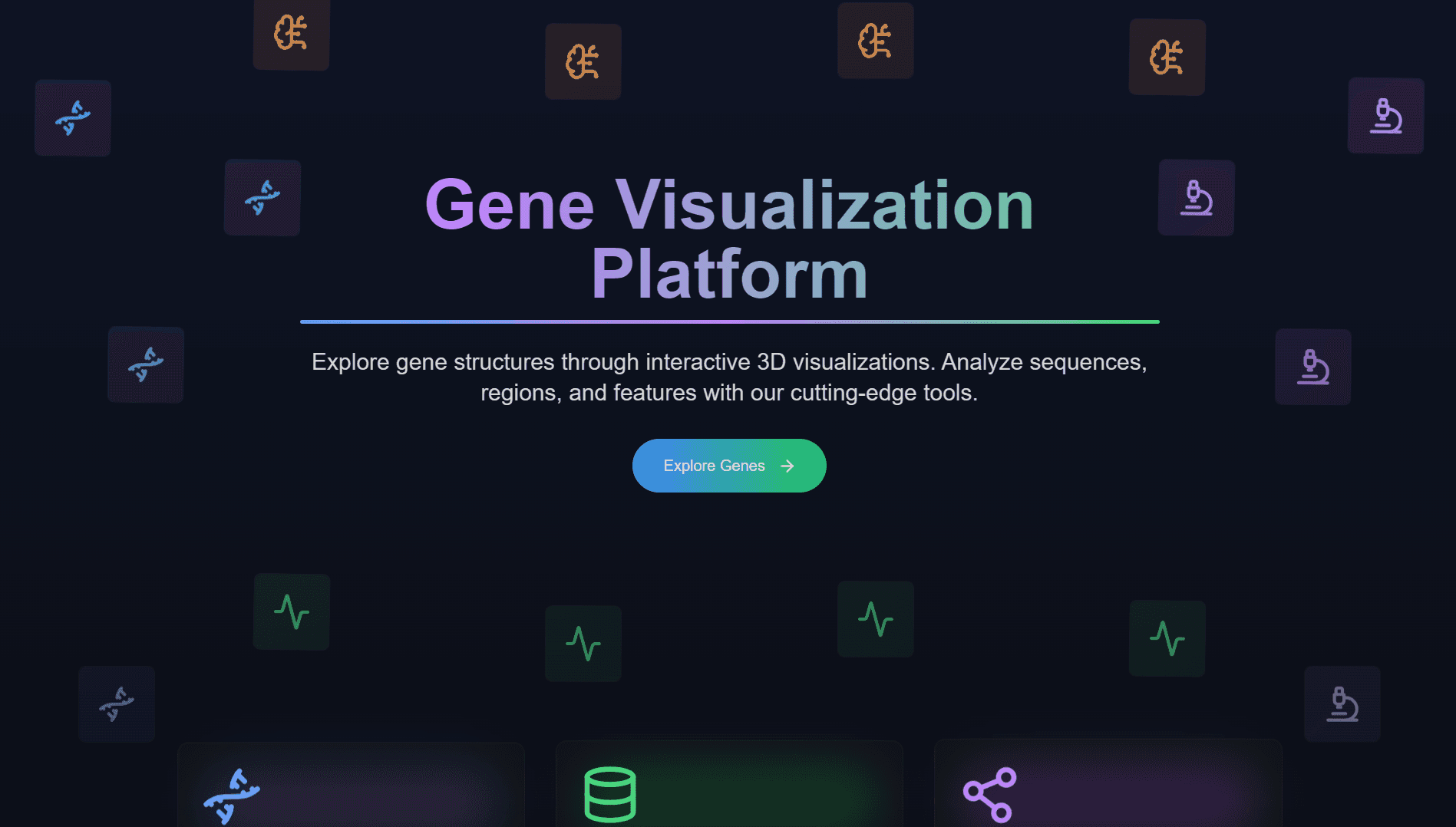1456x827 pixels.
Task: Click the Explore Genes button
Action: (728, 466)
